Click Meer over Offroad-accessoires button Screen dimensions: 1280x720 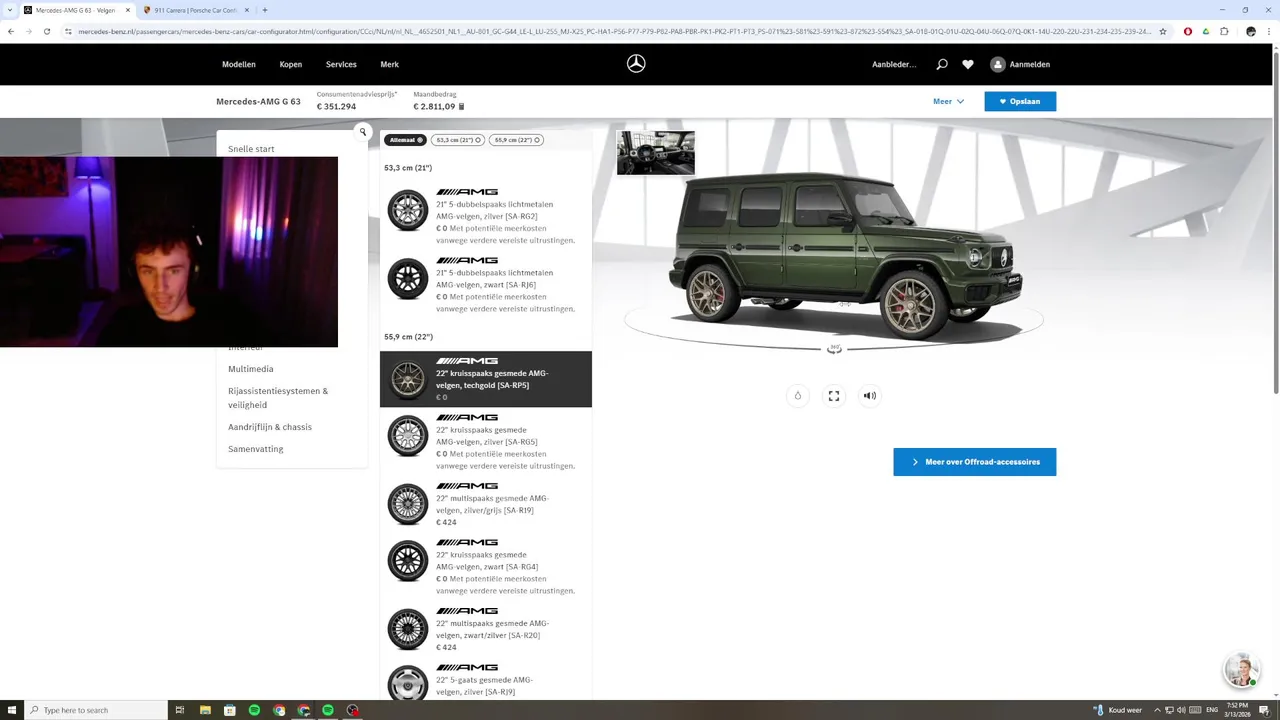tap(975, 462)
